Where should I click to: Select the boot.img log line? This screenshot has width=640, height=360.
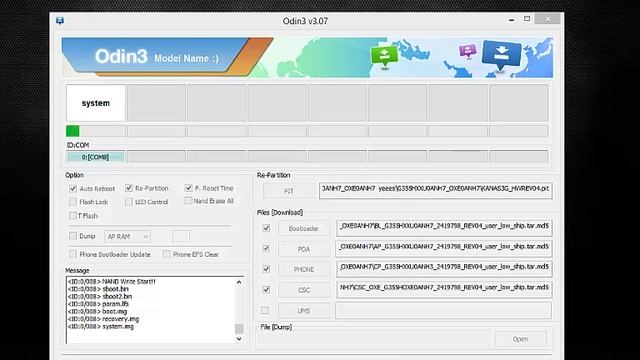98,311
